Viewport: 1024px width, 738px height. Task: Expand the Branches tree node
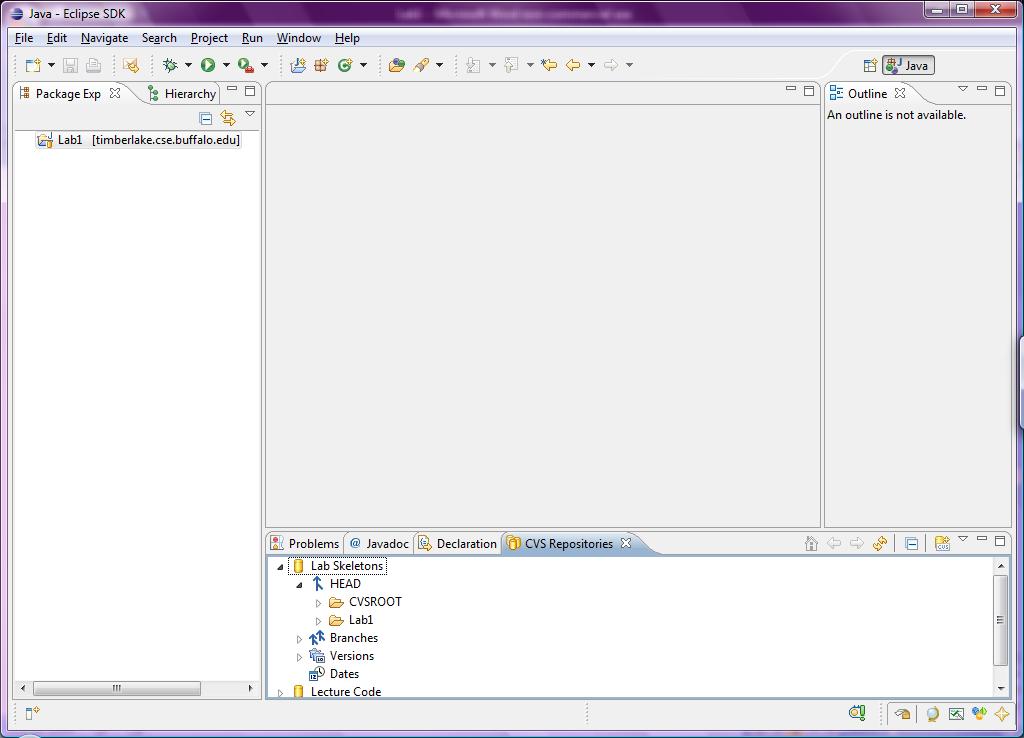click(x=299, y=638)
